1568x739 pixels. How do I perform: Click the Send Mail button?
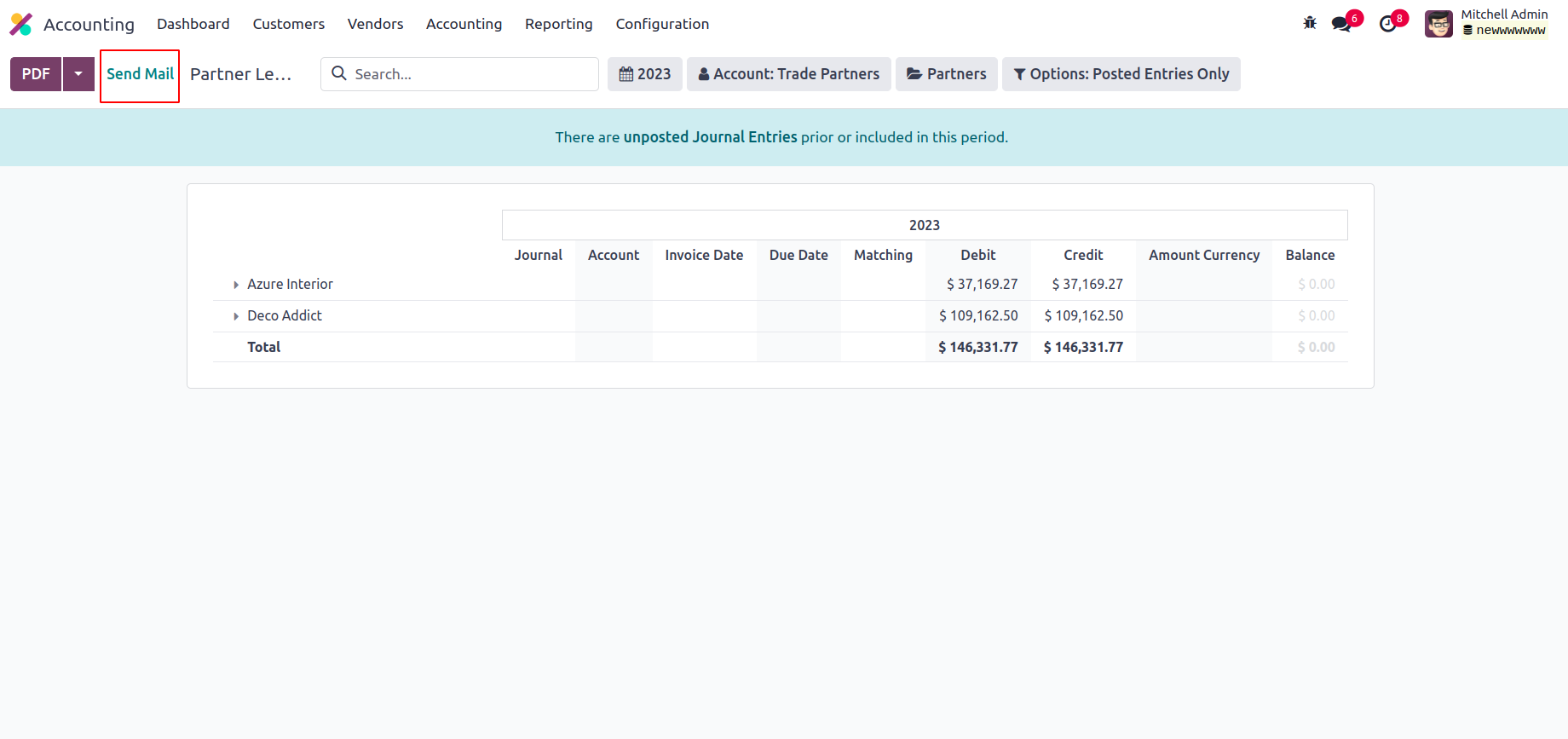(140, 74)
